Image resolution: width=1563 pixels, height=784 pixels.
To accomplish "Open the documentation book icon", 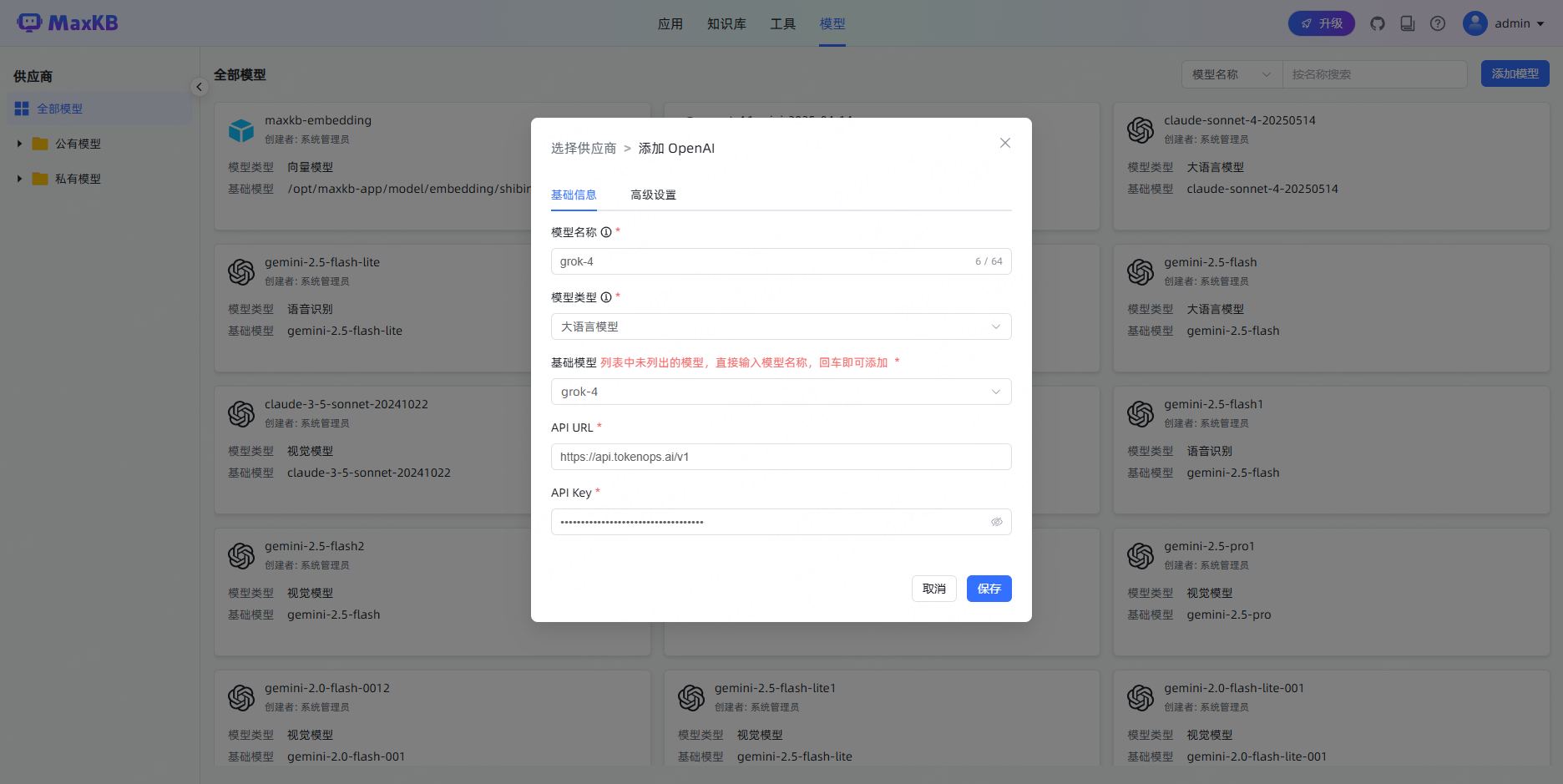I will (x=1408, y=23).
